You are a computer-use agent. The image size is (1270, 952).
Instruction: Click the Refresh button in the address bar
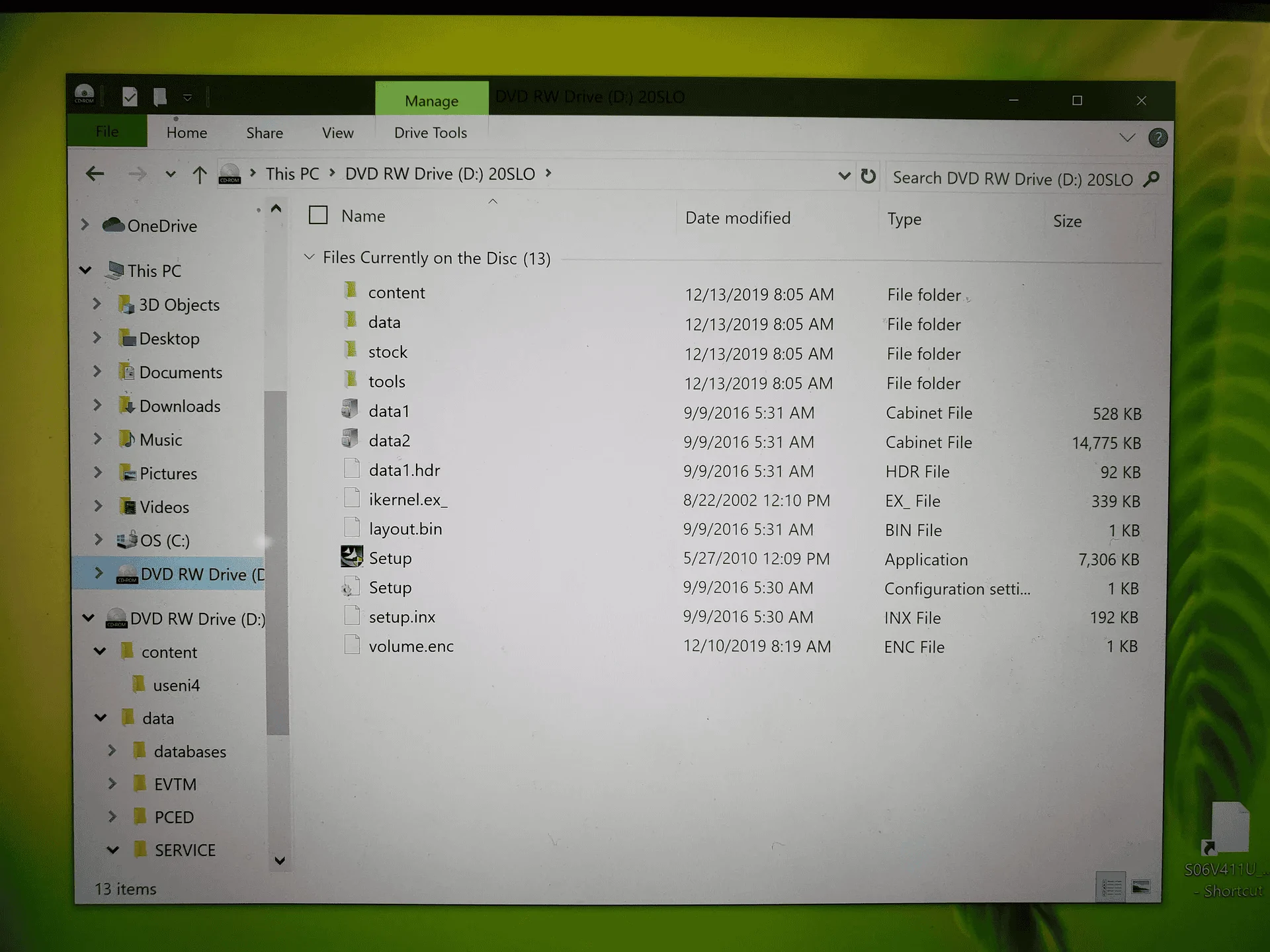click(x=868, y=177)
